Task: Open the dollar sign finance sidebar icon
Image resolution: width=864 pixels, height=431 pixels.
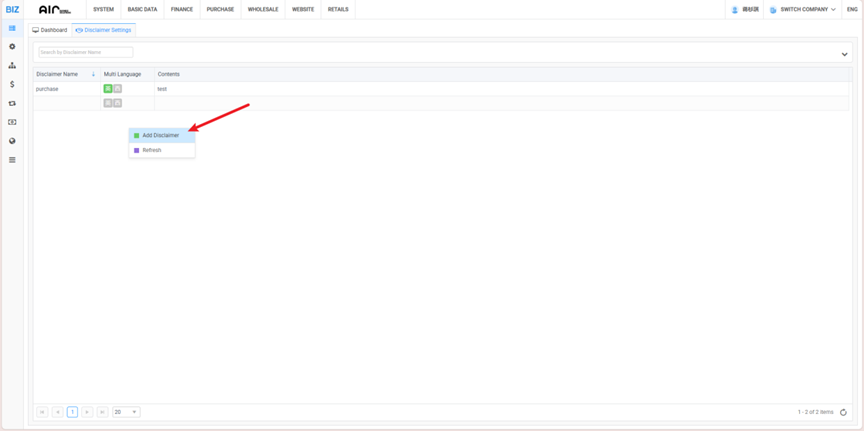Action: click(x=12, y=85)
